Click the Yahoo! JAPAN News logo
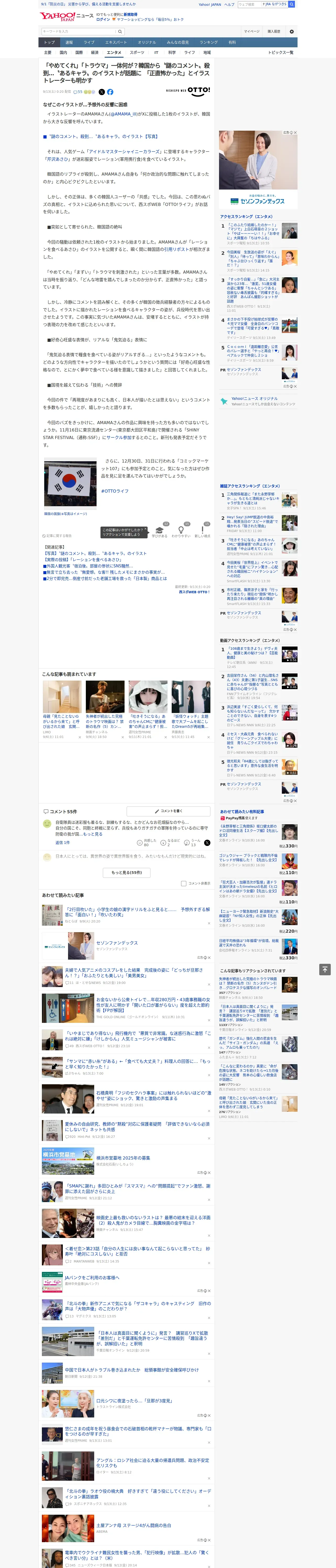 (x=66, y=16)
